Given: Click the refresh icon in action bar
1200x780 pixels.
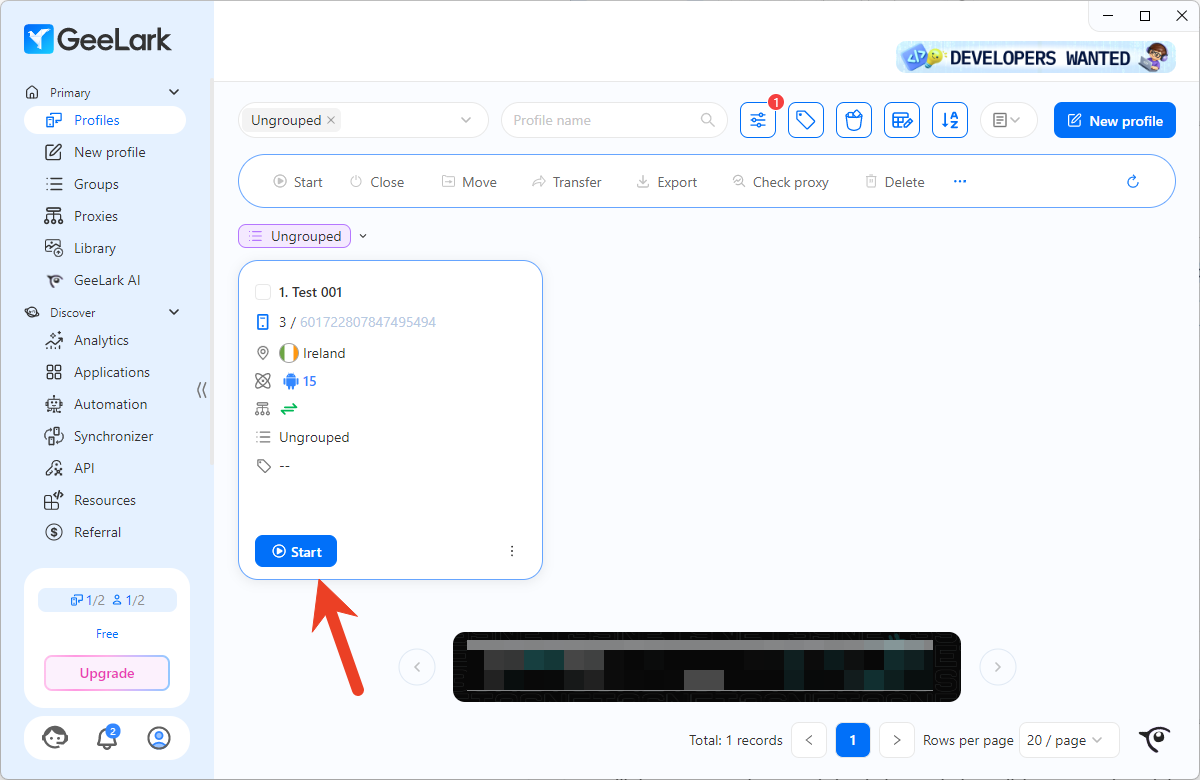Looking at the screenshot, I should (1133, 182).
